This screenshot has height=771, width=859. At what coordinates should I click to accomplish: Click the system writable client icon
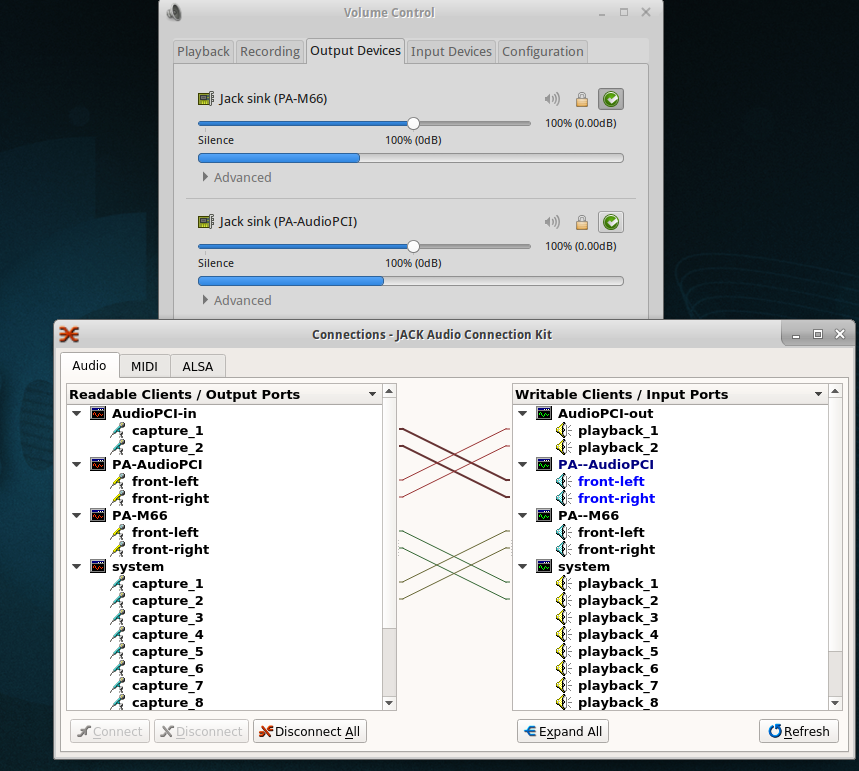click(x=544, y=567)
